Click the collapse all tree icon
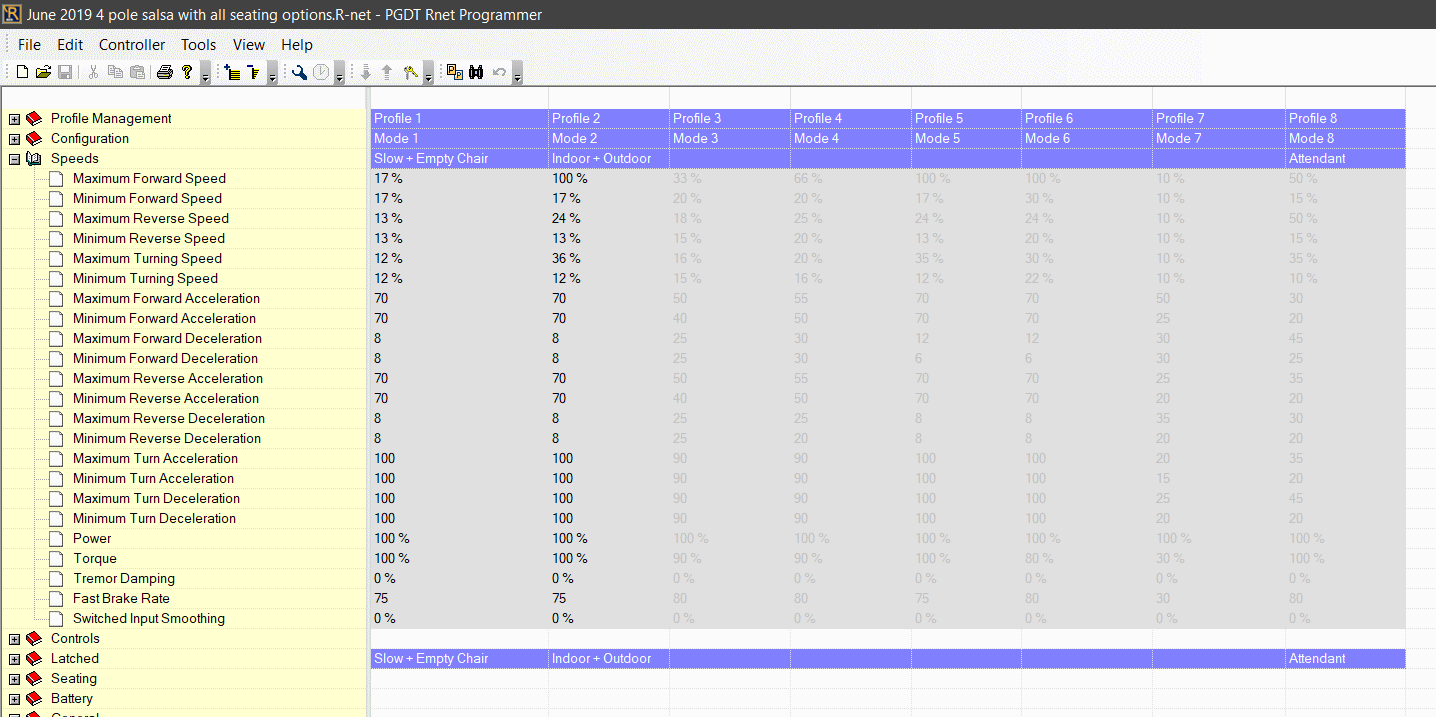This screenshot has height=717, width=1436. 253,72
